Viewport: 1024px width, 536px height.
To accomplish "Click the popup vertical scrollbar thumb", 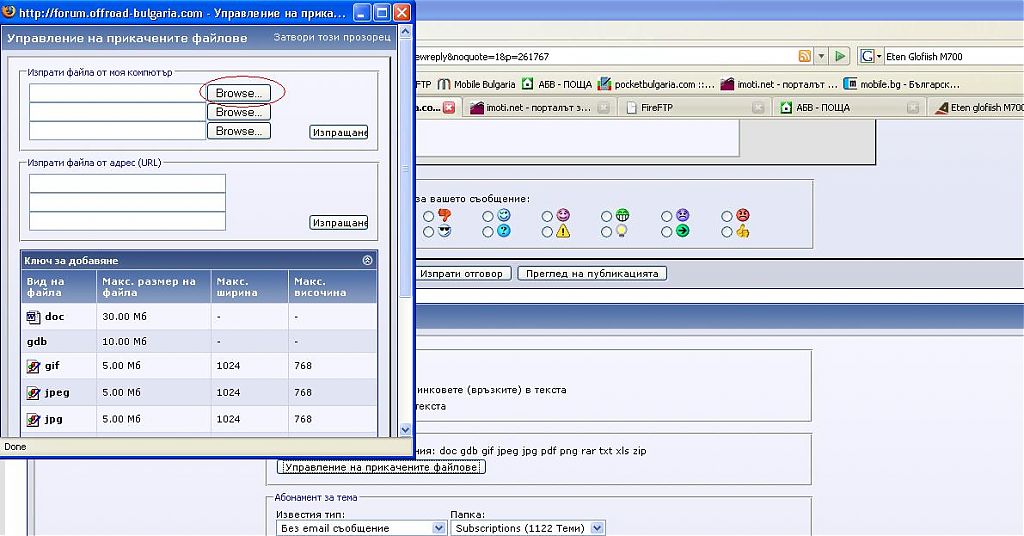I will click(406, 170).
